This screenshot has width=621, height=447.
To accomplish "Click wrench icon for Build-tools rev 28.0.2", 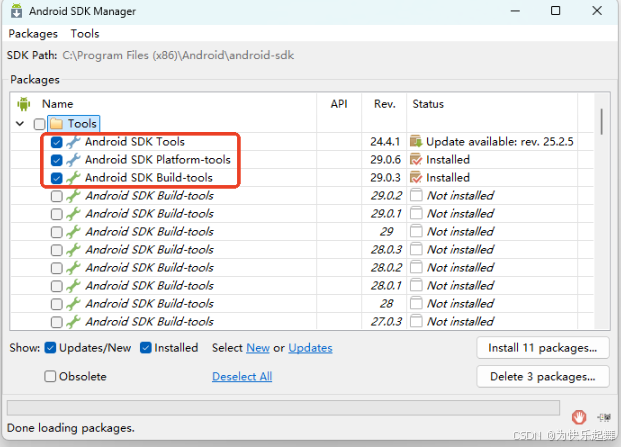I will [73, 268].
